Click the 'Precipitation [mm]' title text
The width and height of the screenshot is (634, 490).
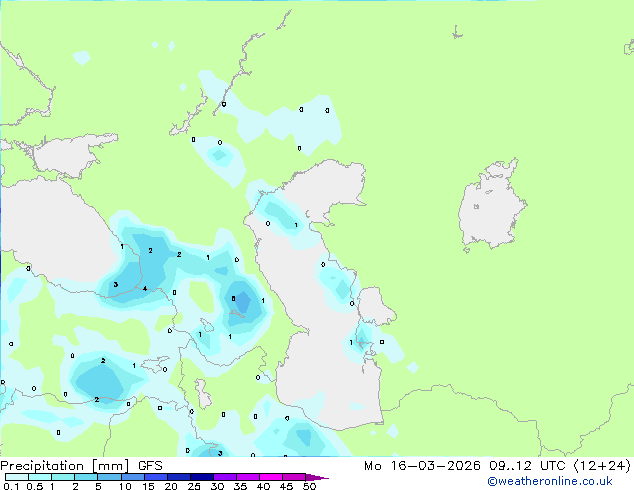[65, 466]
